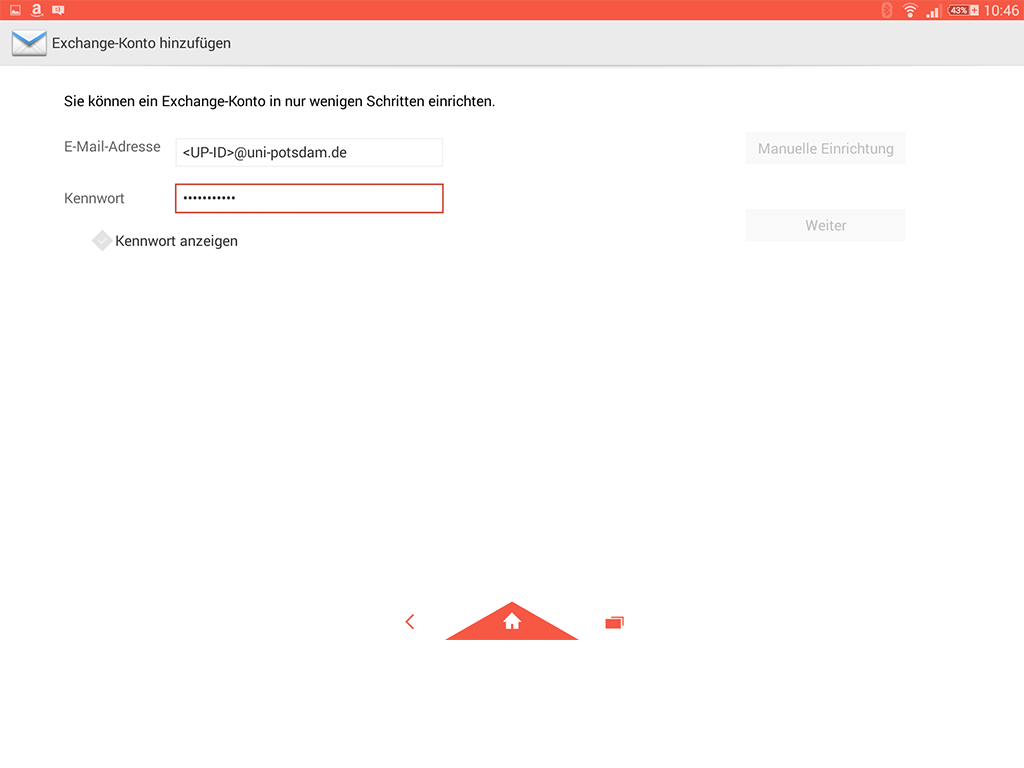Screen dimensions: 1024x768
Task: Tap the mobile signal strength icon
Action: coord(933,11)
